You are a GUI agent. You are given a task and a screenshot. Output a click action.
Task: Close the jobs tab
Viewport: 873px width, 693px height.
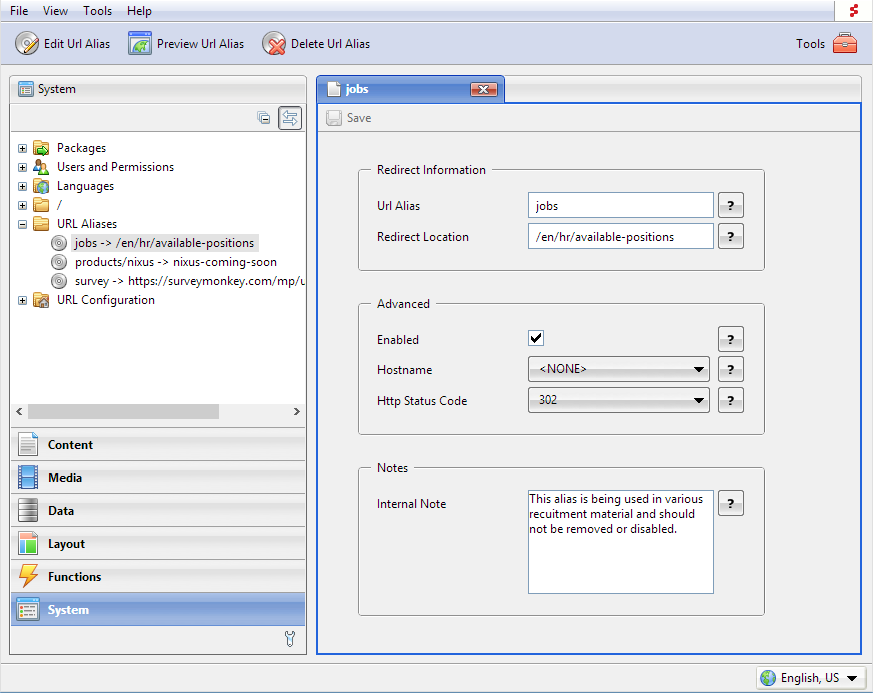point(483,90)
